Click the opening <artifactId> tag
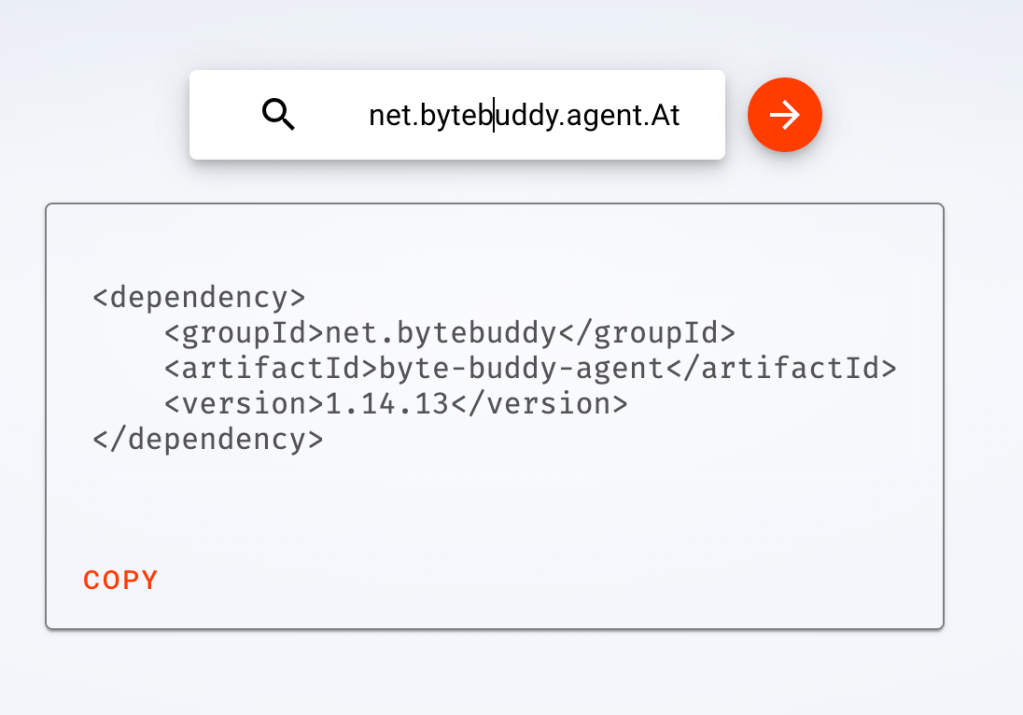Viewport: 1023px width, 715px height. 271,369
